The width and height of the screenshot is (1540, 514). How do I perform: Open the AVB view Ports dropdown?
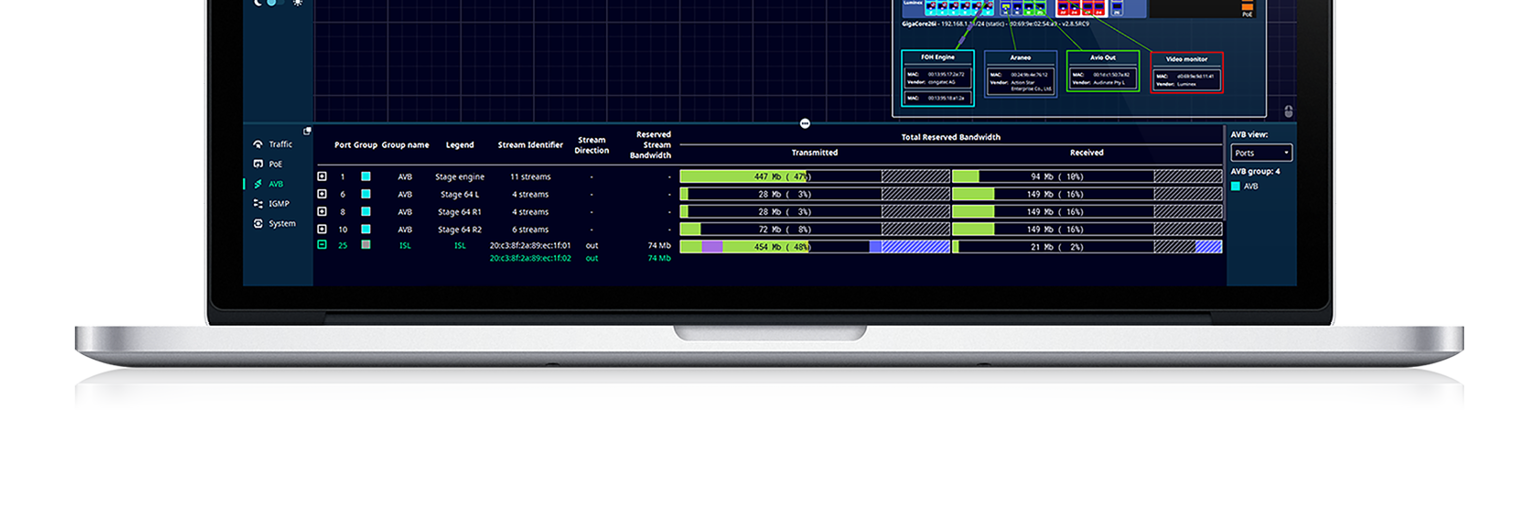click(1261, 153)
